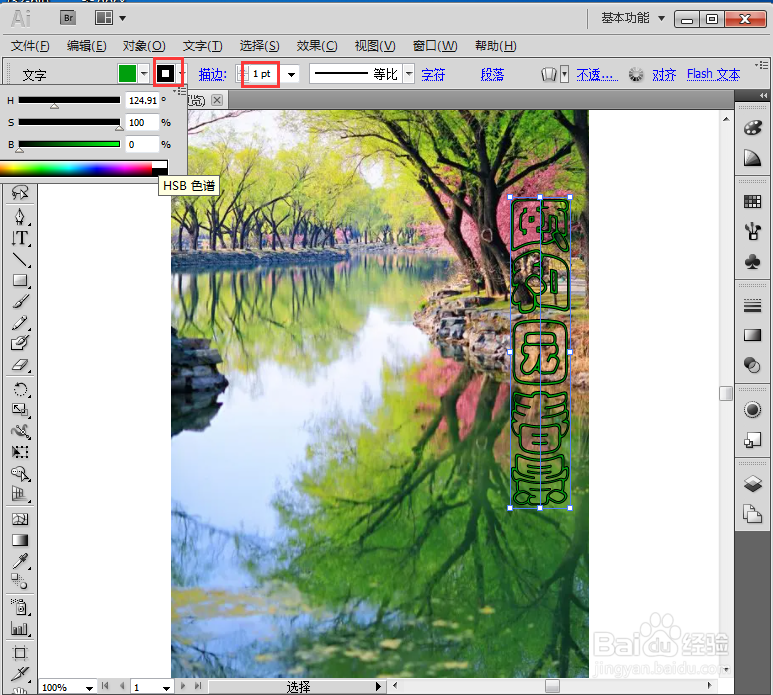Open the Layers panel icon
This screenshot has height=695, width=773.
pos(752,484)
